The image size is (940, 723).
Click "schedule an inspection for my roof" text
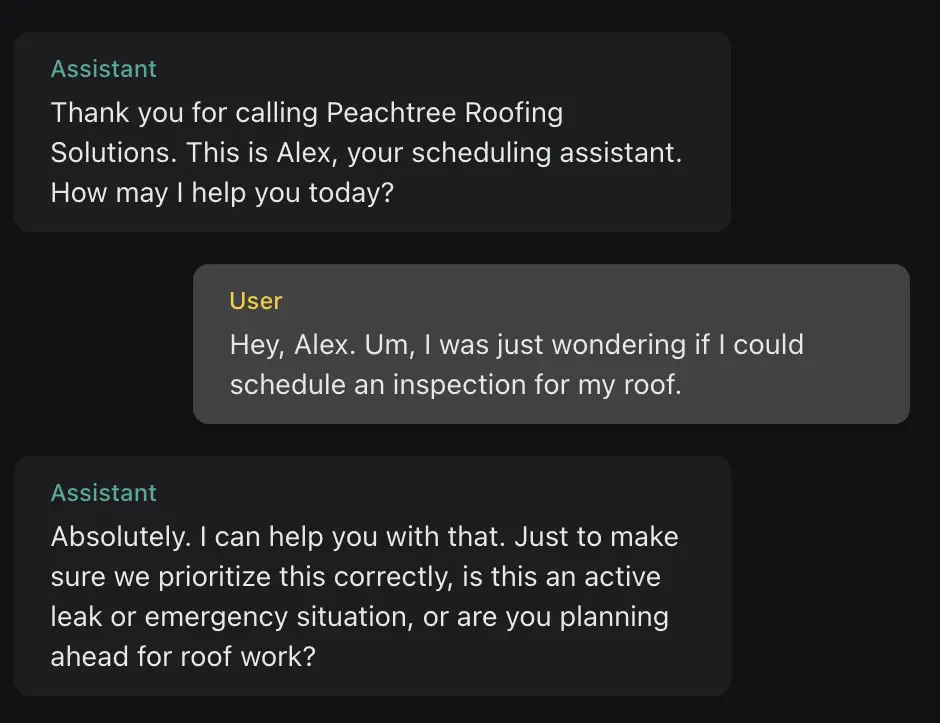pos(455,385)
